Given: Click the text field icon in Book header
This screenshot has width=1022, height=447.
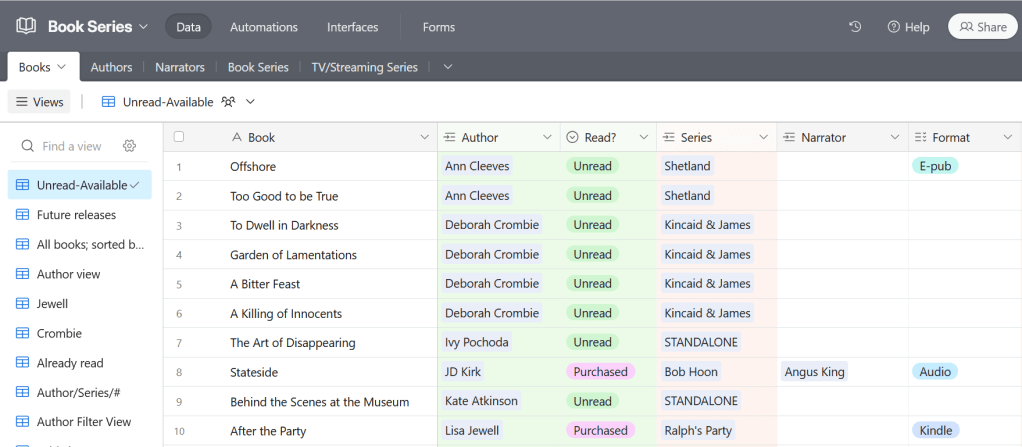Looking at the screenshot, I should tap(237, 137).
